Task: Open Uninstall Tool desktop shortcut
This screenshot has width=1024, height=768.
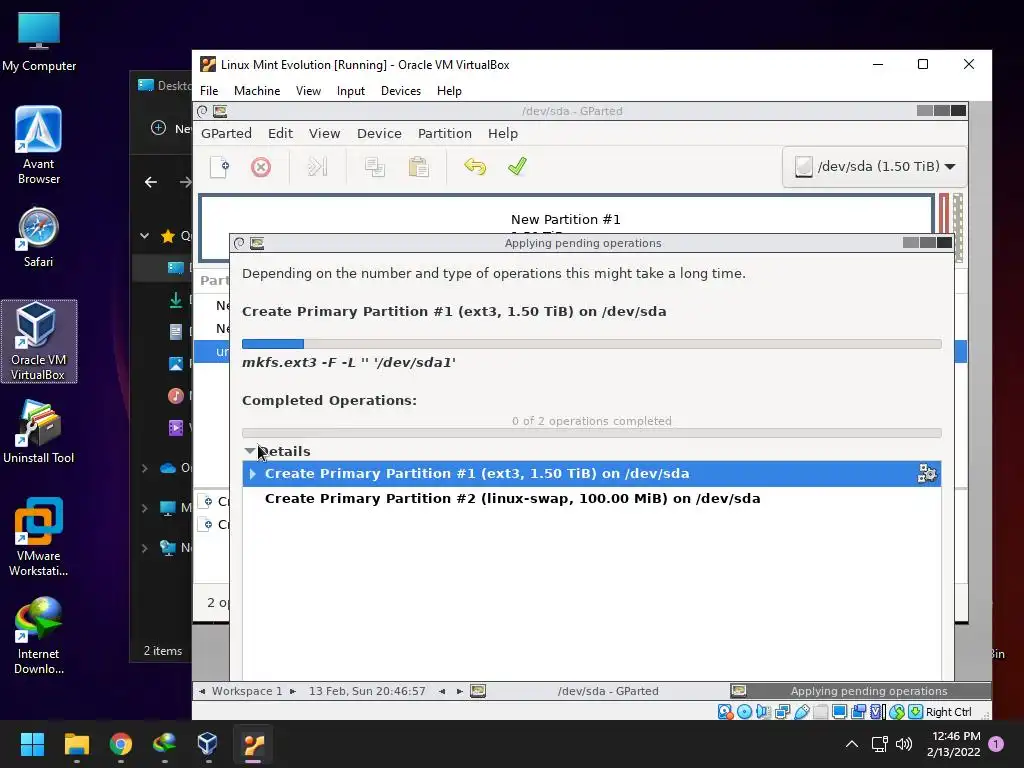Action: click(x=39, y=432)
